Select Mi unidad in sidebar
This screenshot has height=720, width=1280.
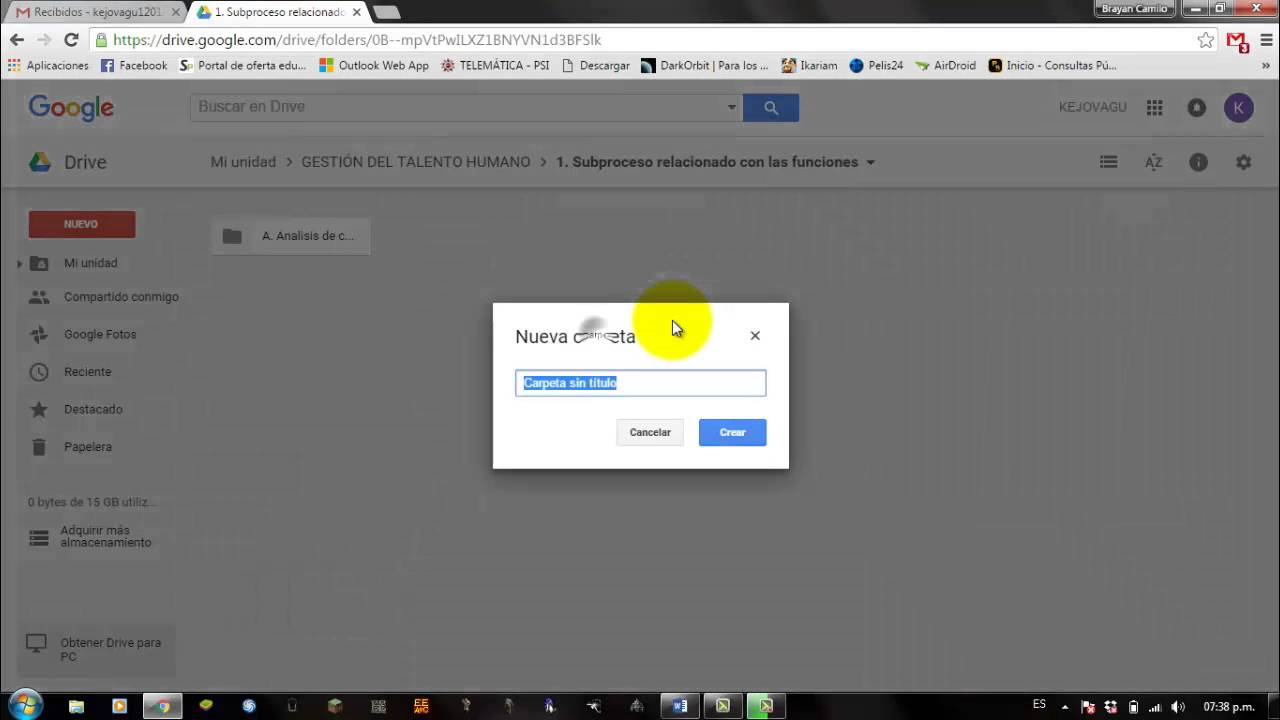coord(91,263)
